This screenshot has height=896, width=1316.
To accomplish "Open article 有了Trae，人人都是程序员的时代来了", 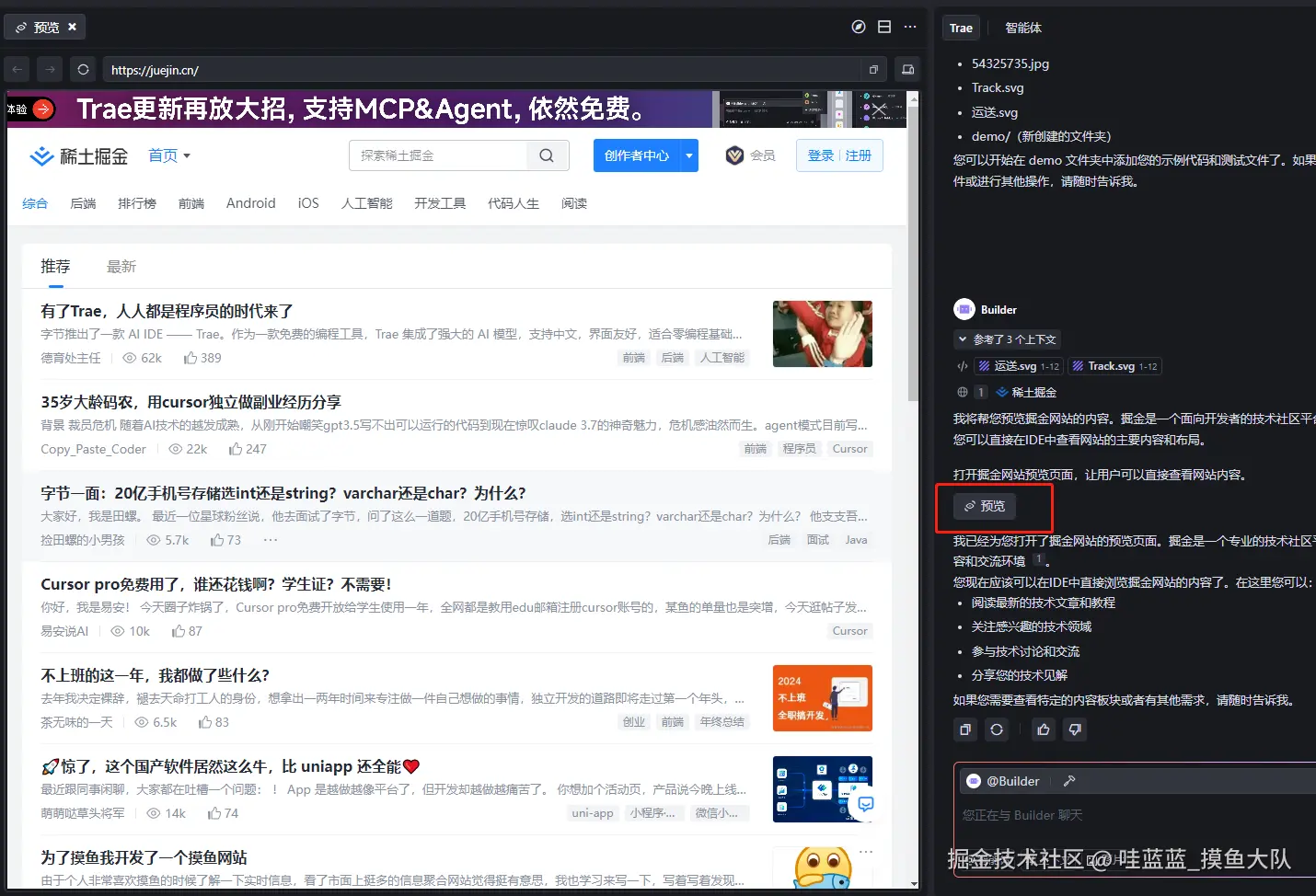I will click(167, 311).
